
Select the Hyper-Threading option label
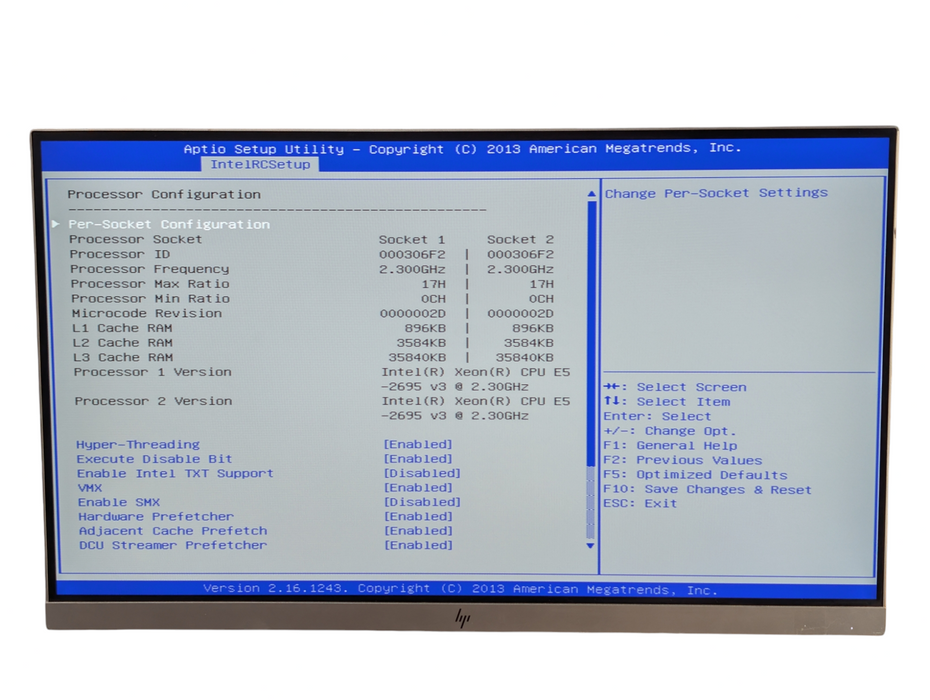[138, 444]
